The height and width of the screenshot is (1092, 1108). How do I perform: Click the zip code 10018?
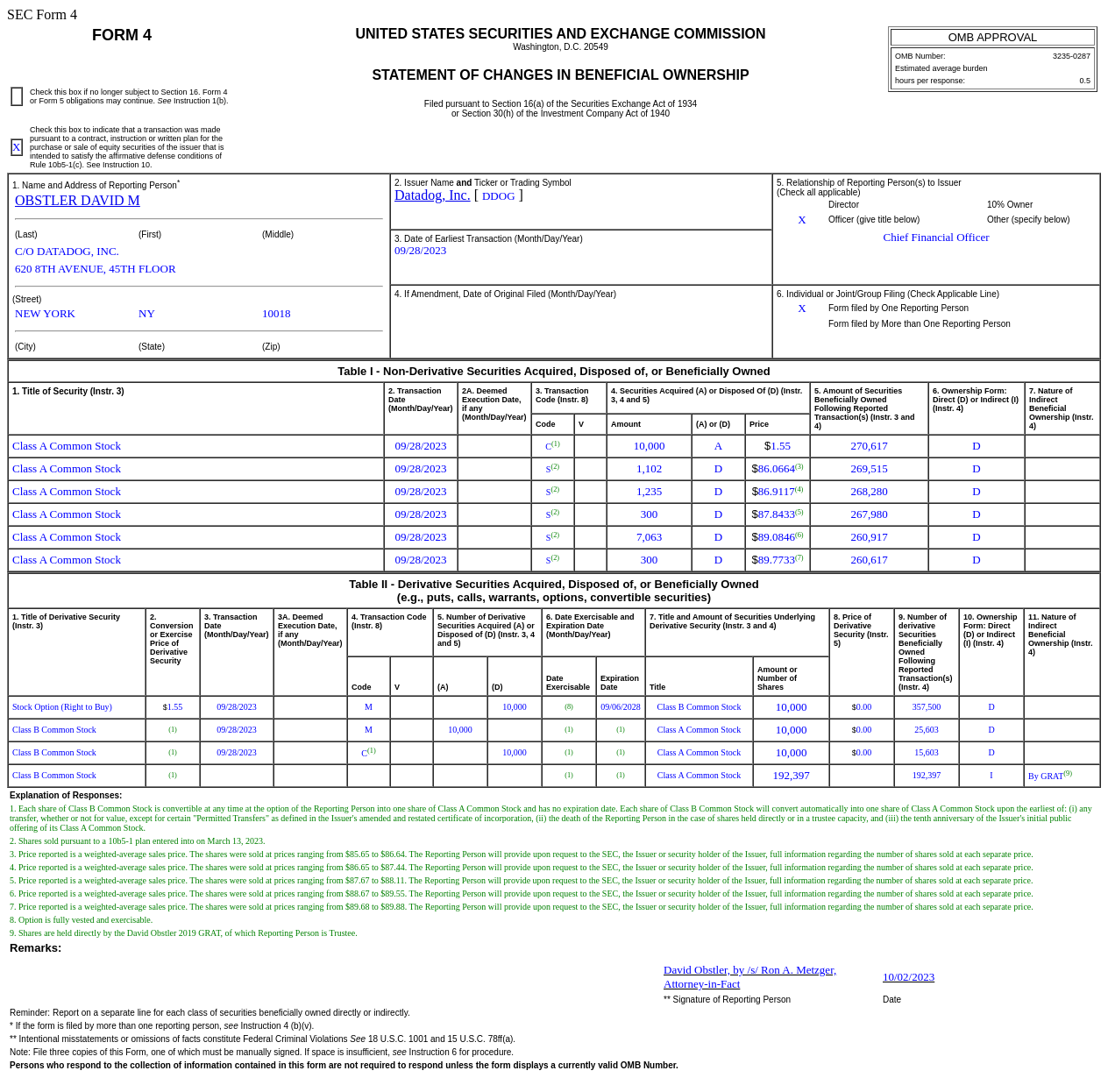(x=276, y=314)
